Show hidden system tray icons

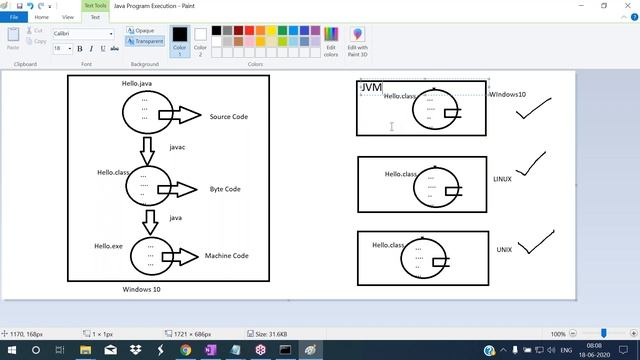pos(503,350)
